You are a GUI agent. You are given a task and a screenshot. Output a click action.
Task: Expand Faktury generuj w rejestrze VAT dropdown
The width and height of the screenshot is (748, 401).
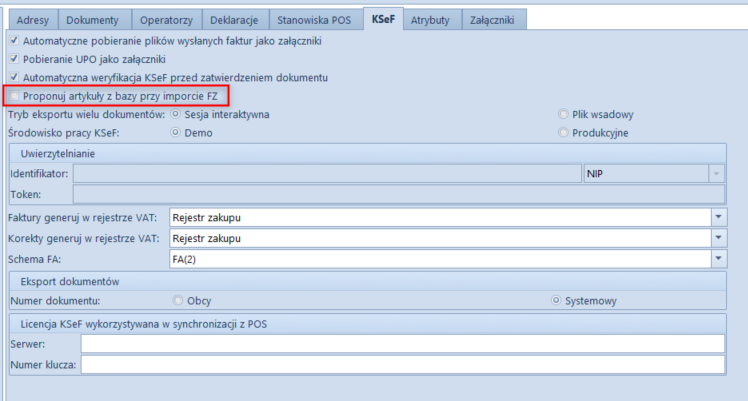pyautogui.click(x=718, y=217)
